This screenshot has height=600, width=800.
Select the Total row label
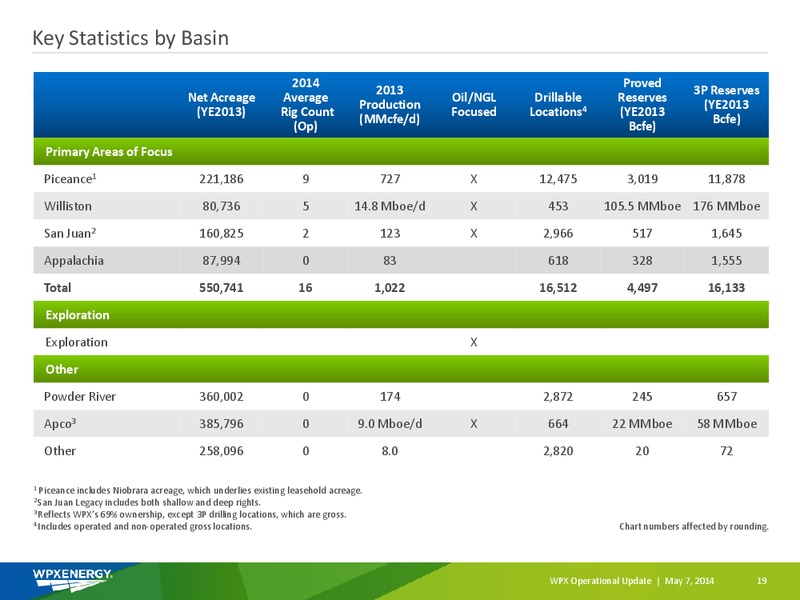(x=58, y=288)
